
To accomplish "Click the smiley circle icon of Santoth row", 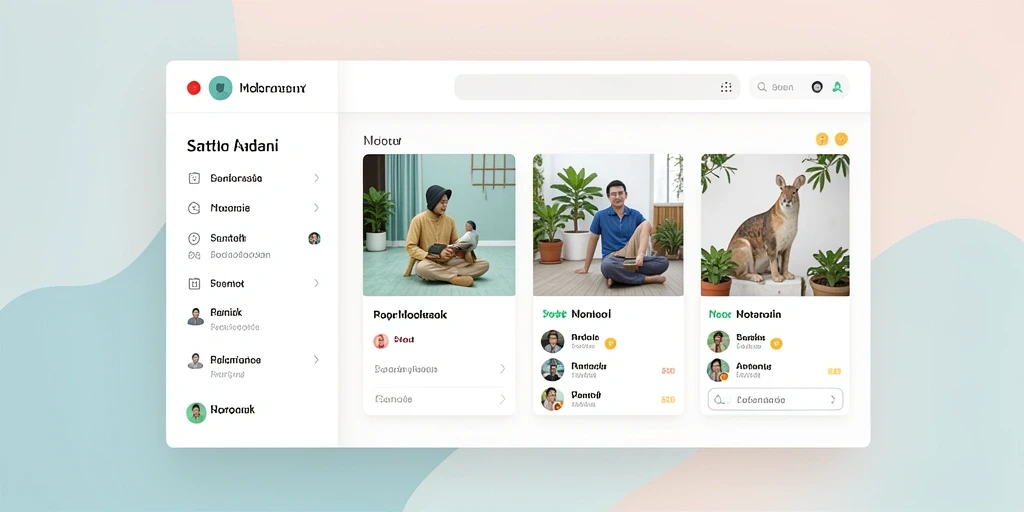I will (194, 238).
